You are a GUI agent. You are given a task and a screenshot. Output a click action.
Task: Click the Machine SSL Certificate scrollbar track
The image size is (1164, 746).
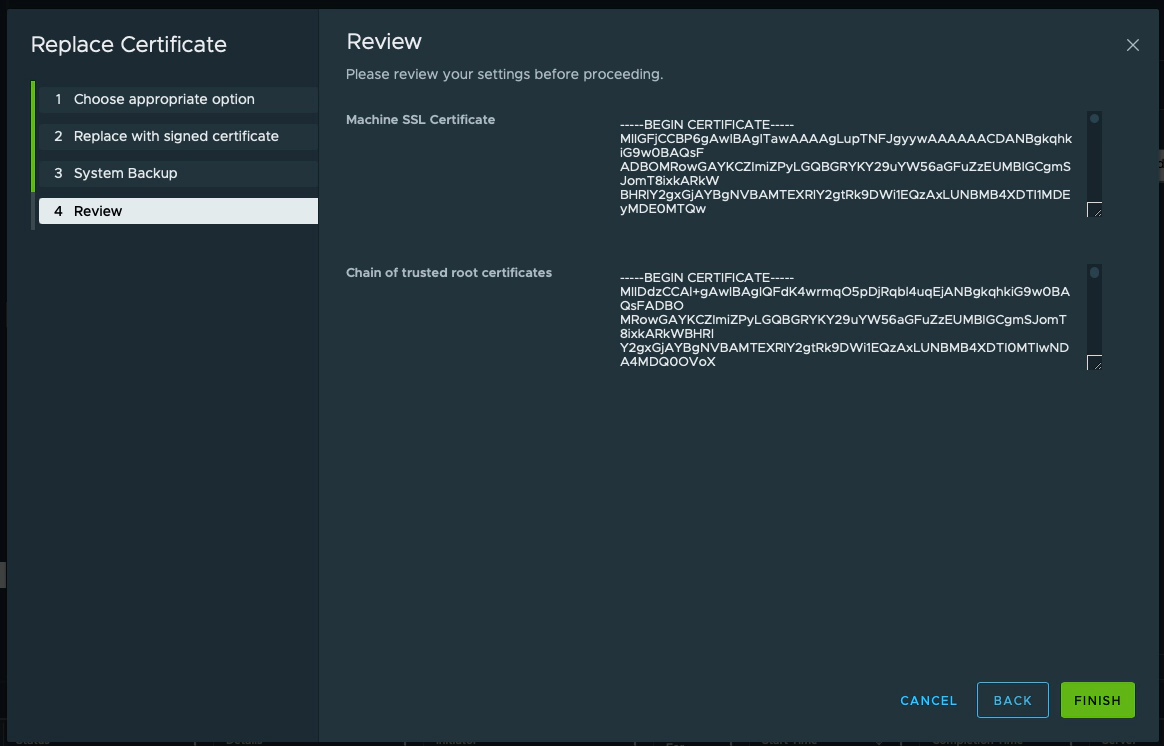pyautogui.click(x=1094, y=170)
